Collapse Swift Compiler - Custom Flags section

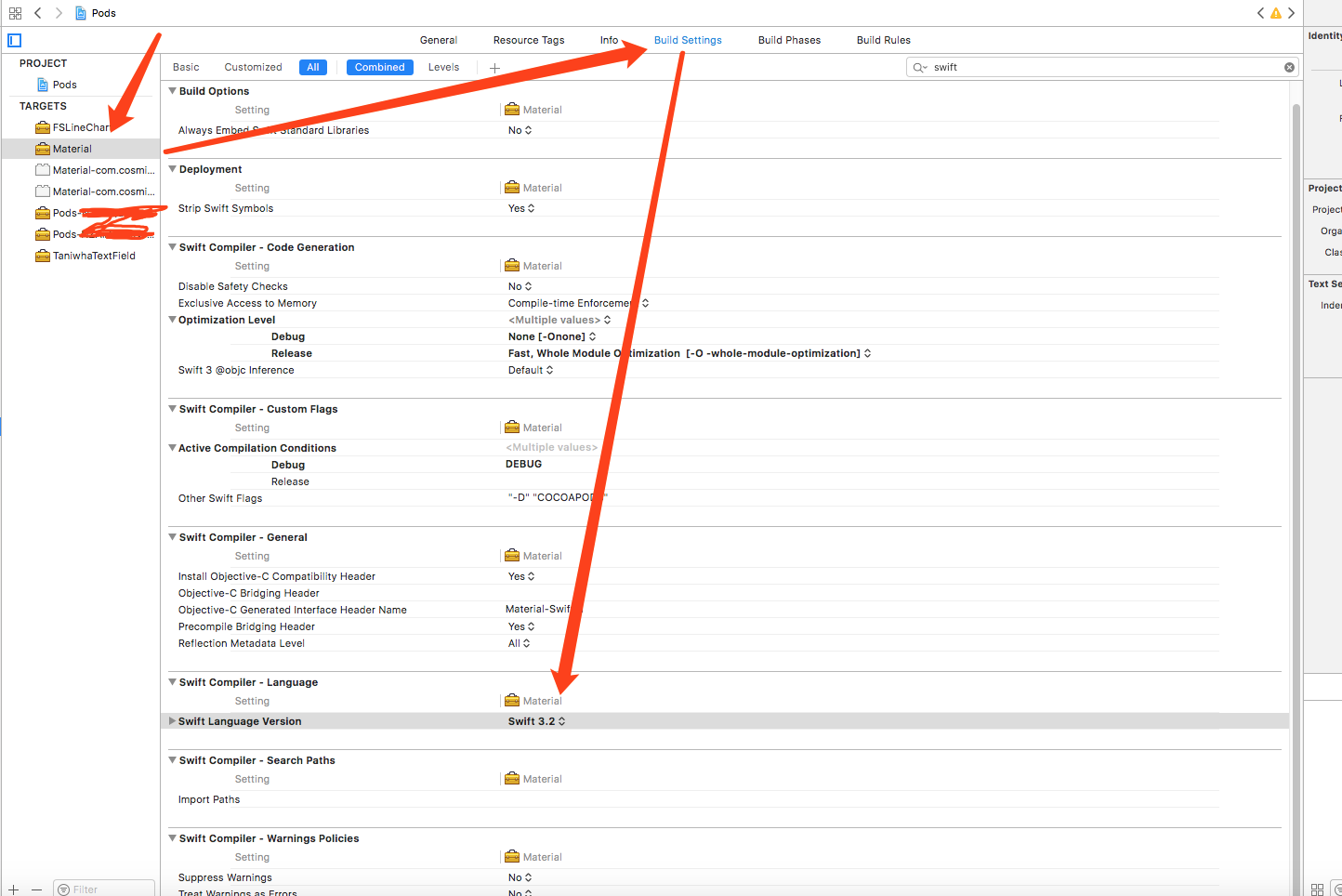172,409
